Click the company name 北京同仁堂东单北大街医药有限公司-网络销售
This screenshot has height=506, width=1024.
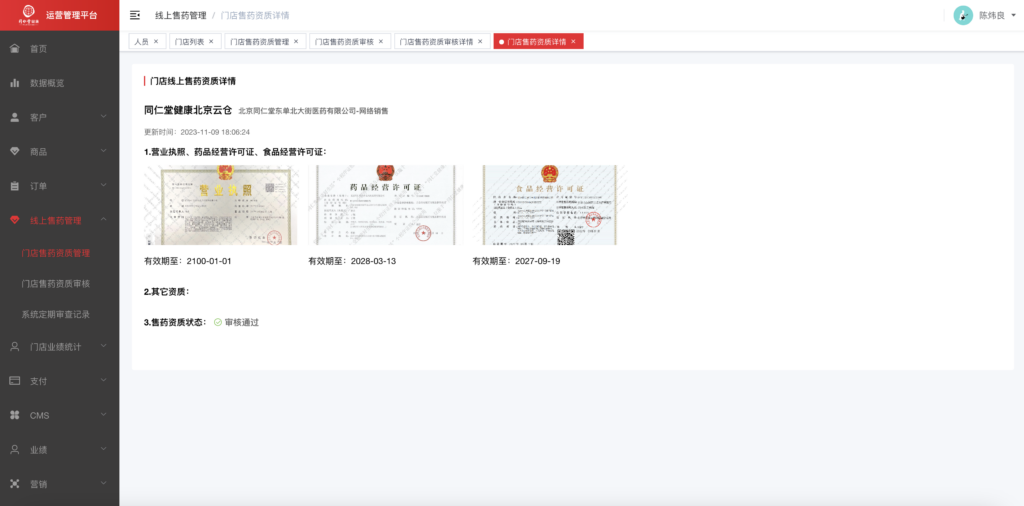point(313,111)
